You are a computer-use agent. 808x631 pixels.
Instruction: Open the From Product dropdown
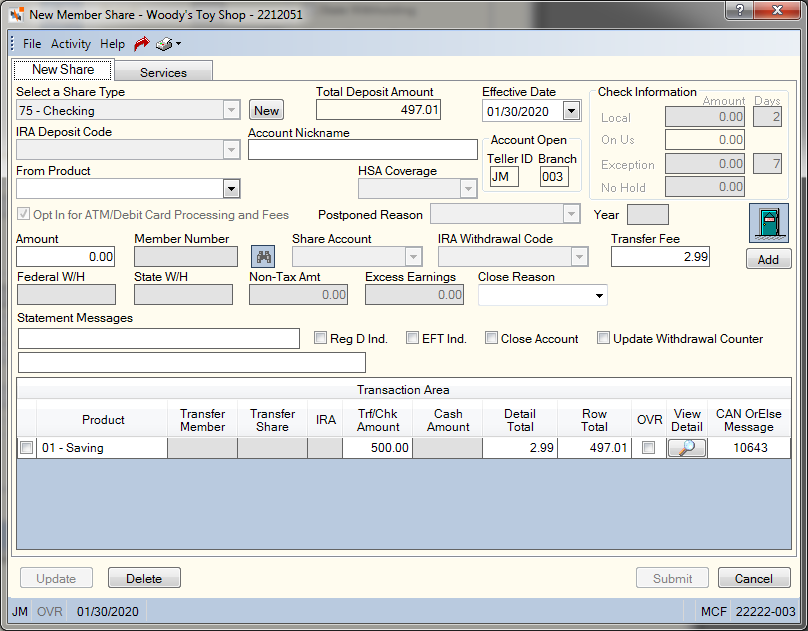coord(231,189)
